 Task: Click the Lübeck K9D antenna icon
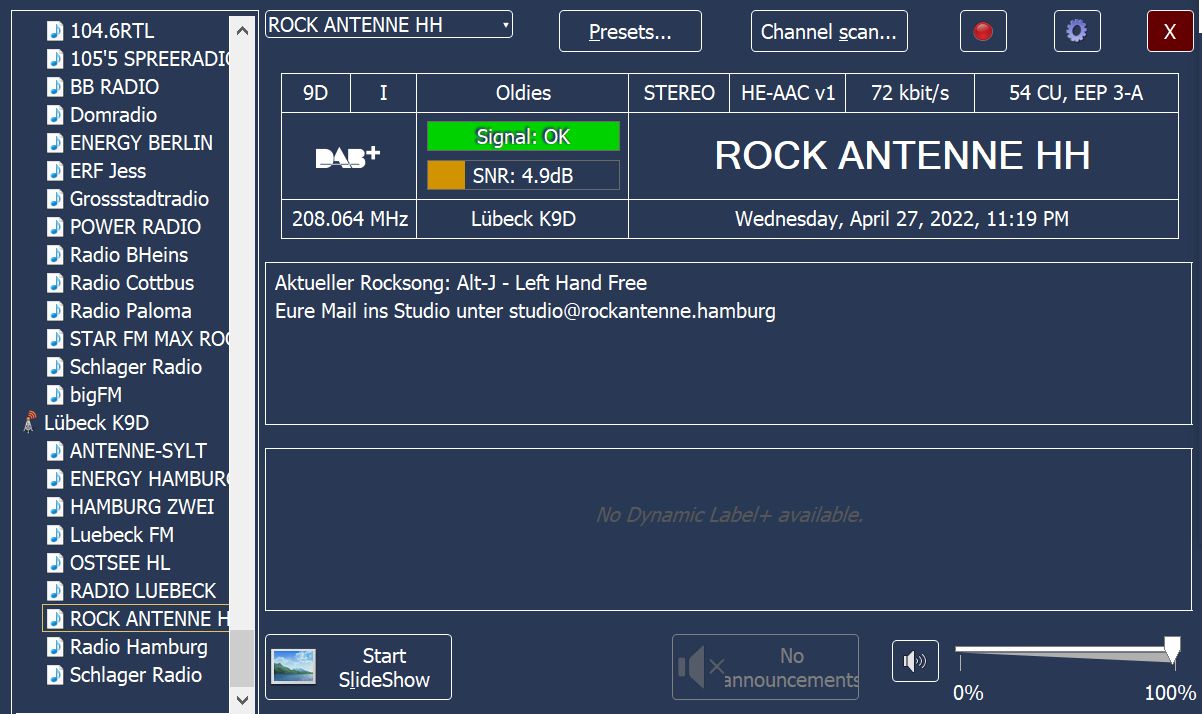click(30, 423)
